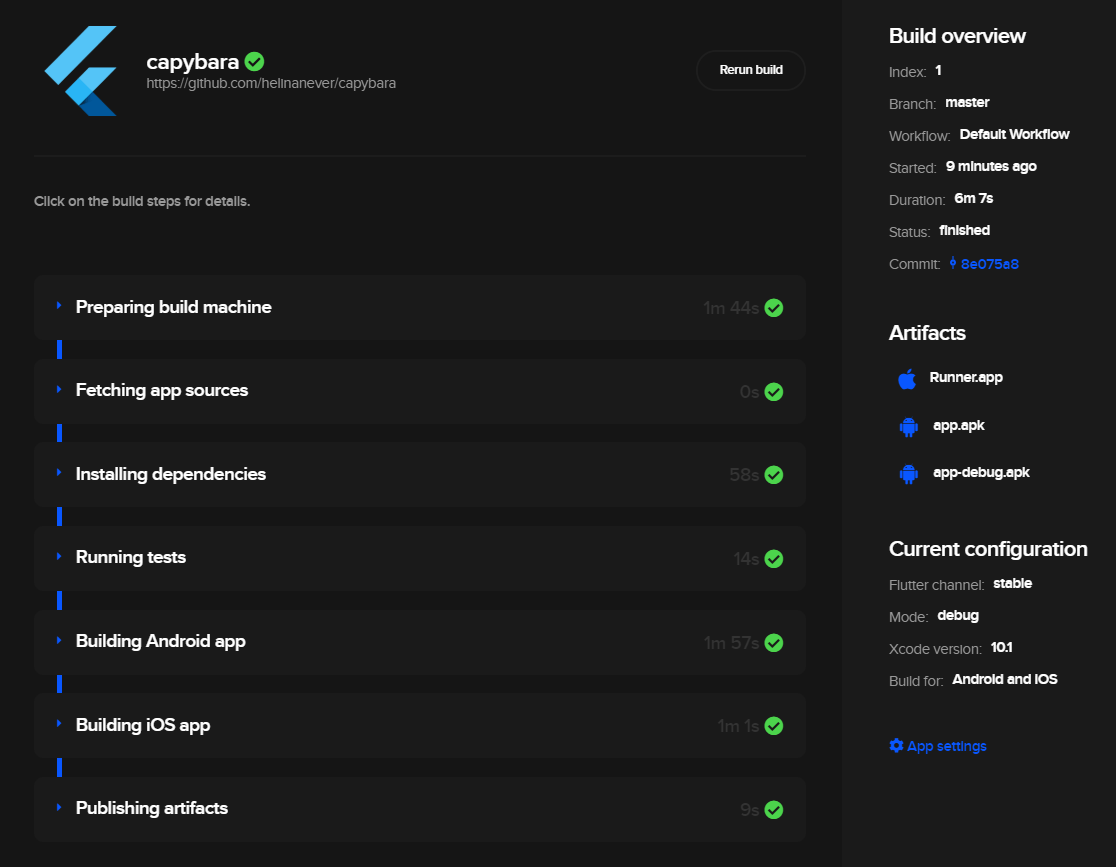Click the Android icon beside app.apk
The image size is (1116, 867).
[908, 426]
